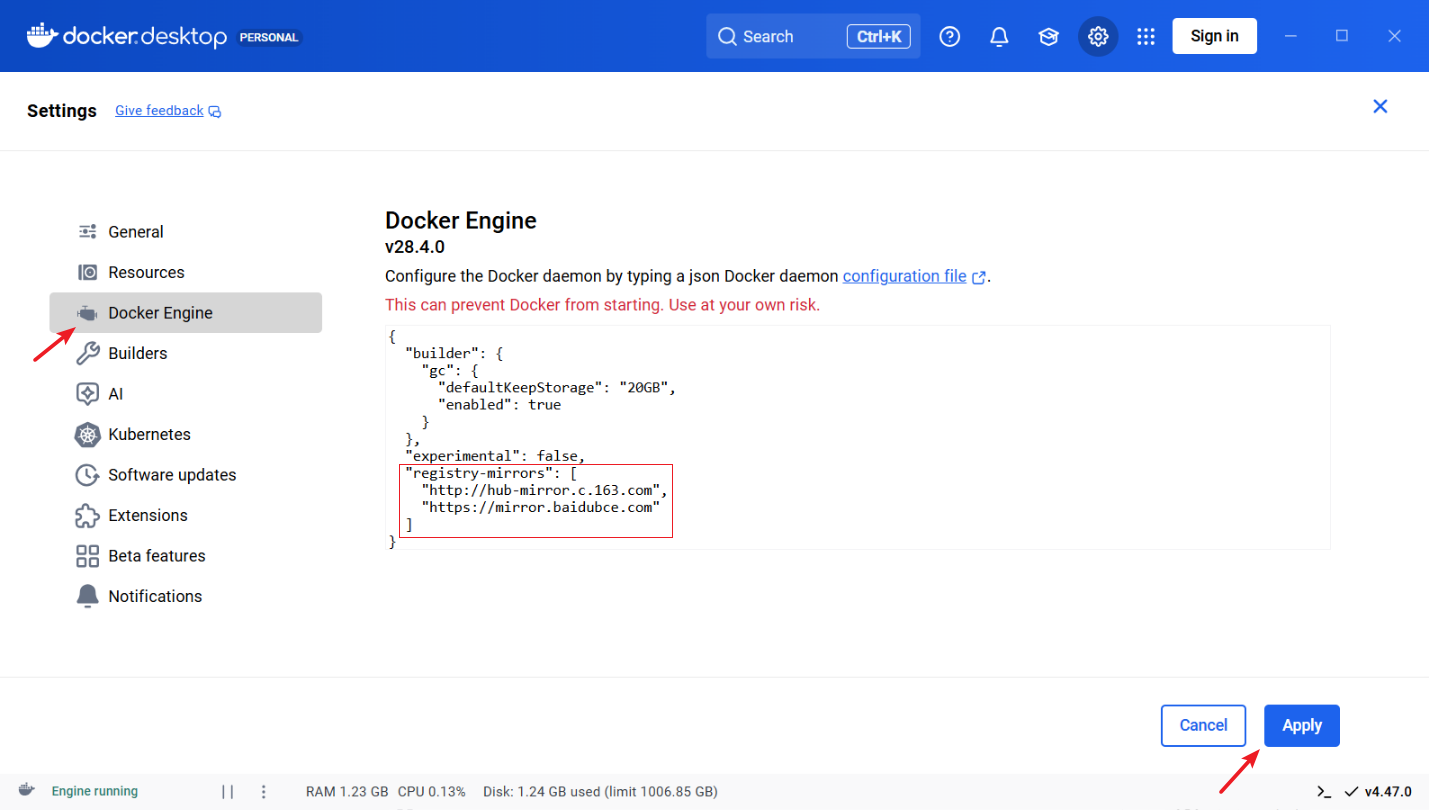Click the RAM 1.23 GB status
Viewport: 1429px width, 810px height.
coord(347,792)
